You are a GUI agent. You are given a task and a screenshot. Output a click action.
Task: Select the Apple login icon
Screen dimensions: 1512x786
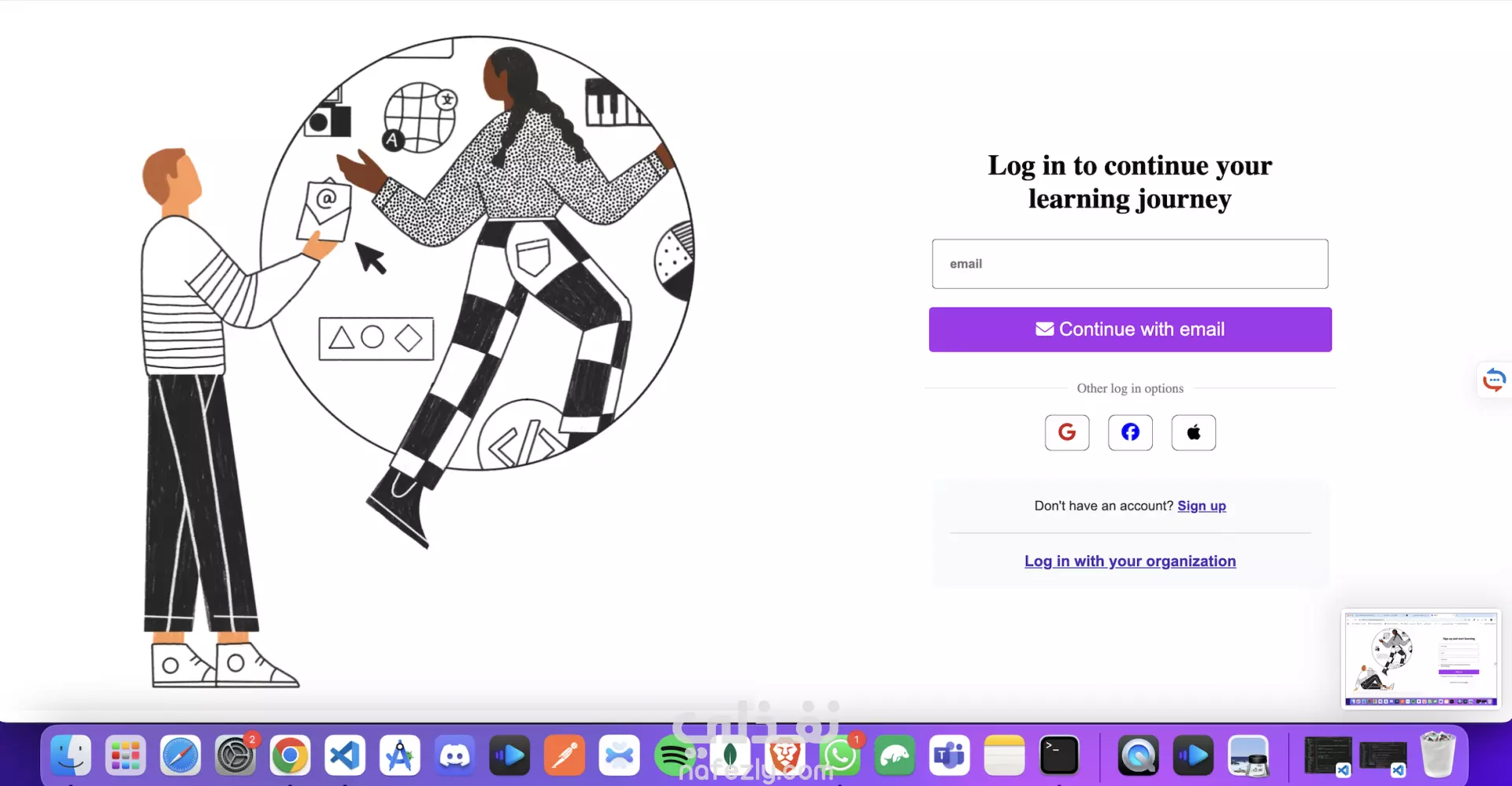(x=1194, y=432)
